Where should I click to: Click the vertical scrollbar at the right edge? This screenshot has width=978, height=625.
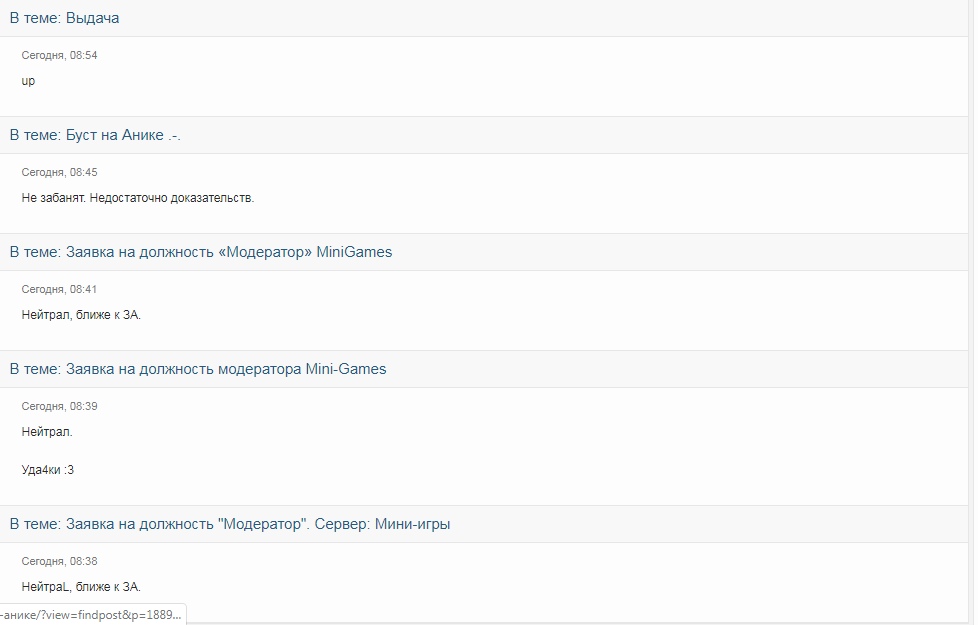(x=973, y=312)
